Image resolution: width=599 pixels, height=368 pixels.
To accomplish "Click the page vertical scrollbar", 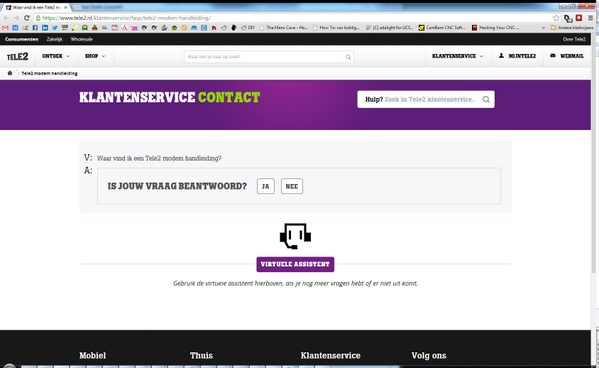I will (x=594, y=153).
